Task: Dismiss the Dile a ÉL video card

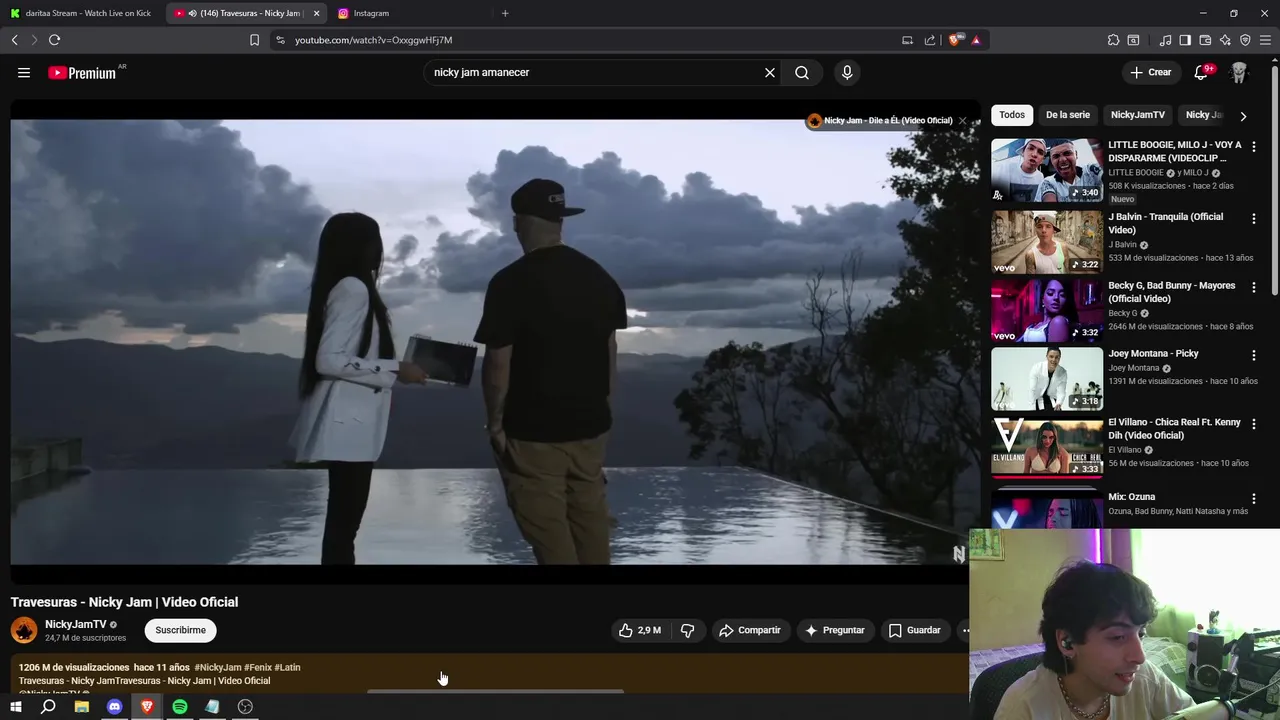Action: (962, 121)
